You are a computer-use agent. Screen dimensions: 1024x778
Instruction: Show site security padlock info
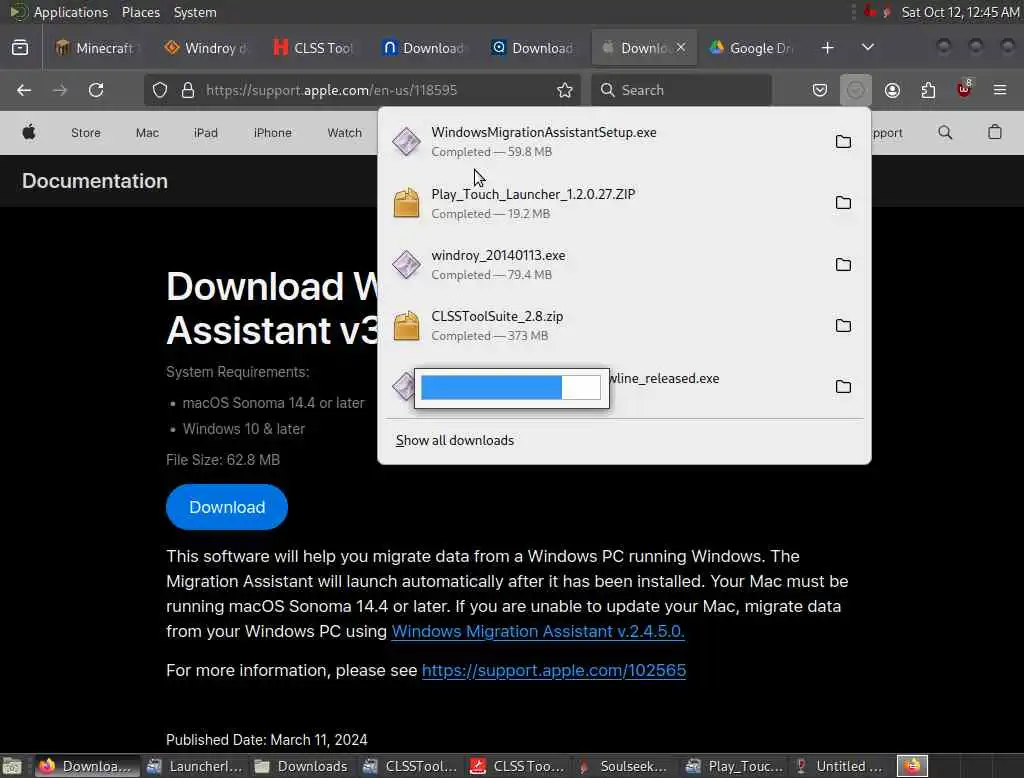188,90
